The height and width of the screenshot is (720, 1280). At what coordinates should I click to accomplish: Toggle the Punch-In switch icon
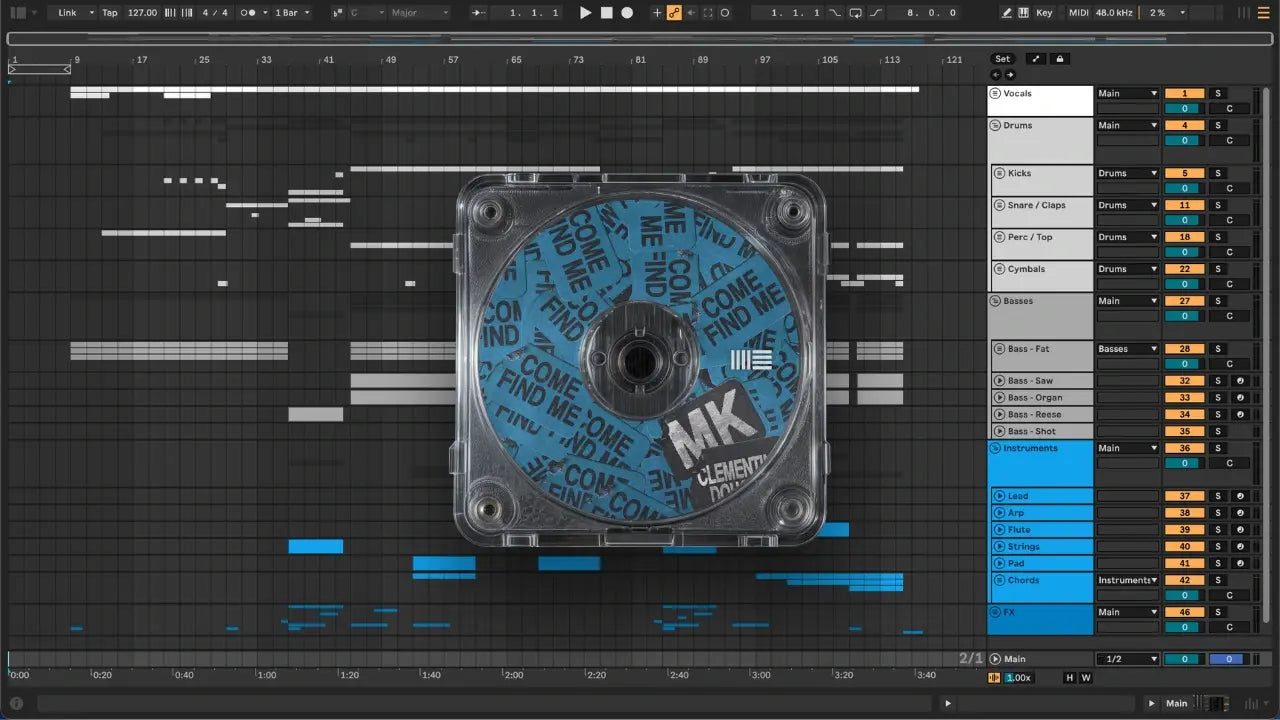[836, 13]
